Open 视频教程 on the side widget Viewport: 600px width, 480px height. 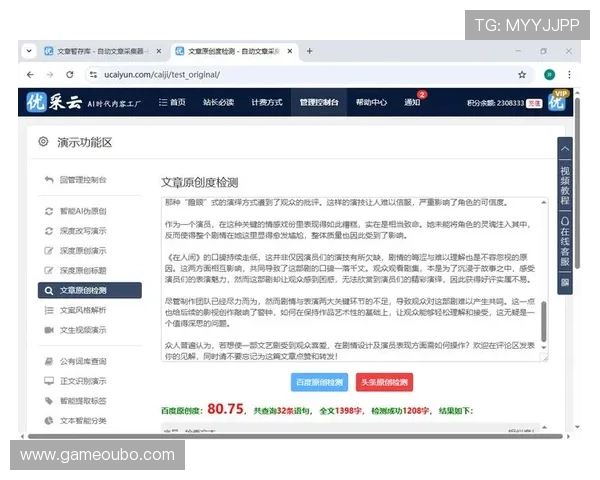(565, 185)
